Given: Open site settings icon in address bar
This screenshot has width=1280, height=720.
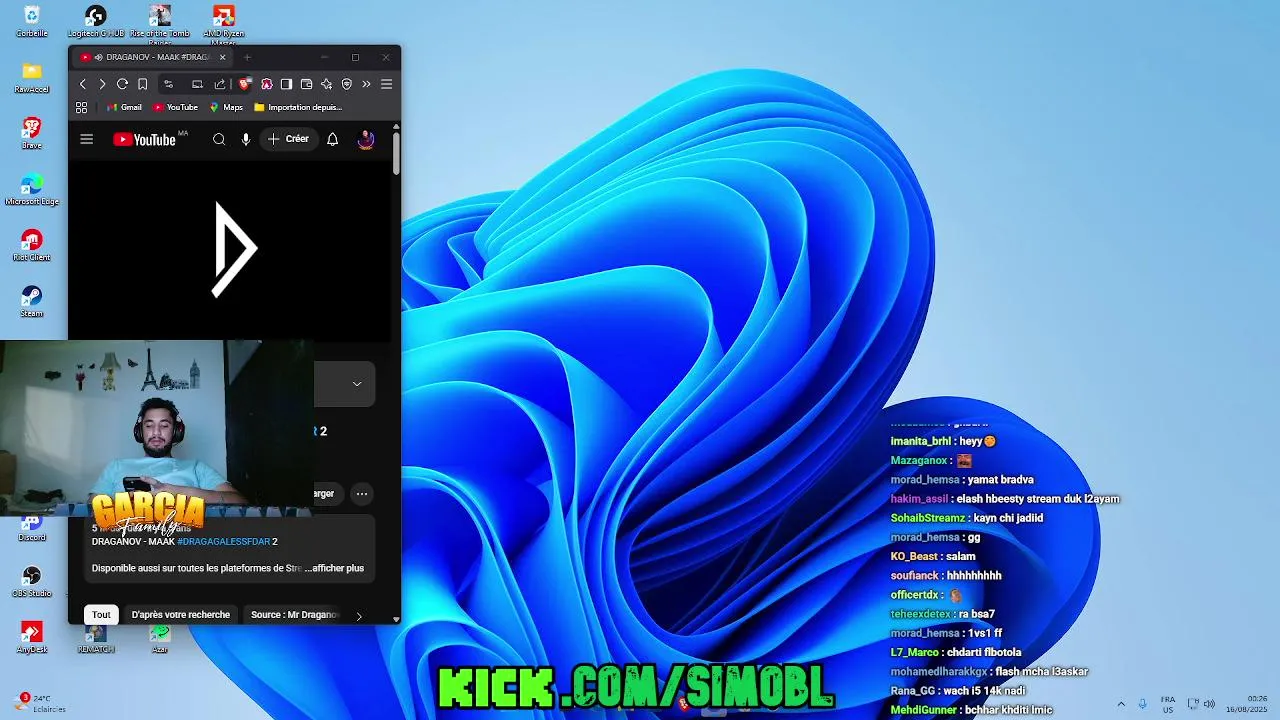Looking at the screenshot, I should 168,84.
